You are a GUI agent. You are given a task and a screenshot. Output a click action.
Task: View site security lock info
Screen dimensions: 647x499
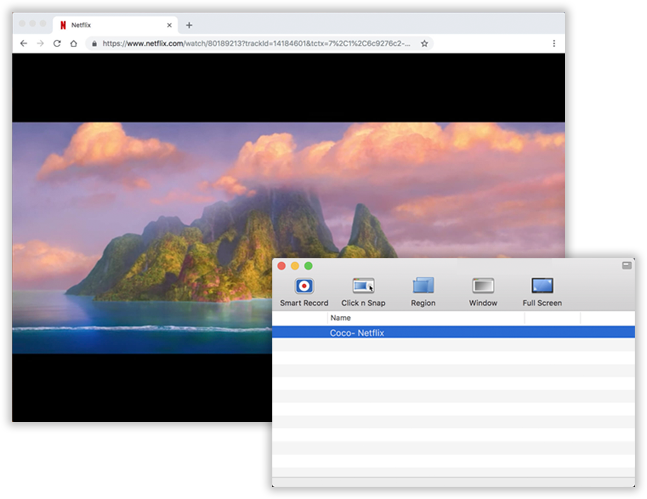click(94, 43)
